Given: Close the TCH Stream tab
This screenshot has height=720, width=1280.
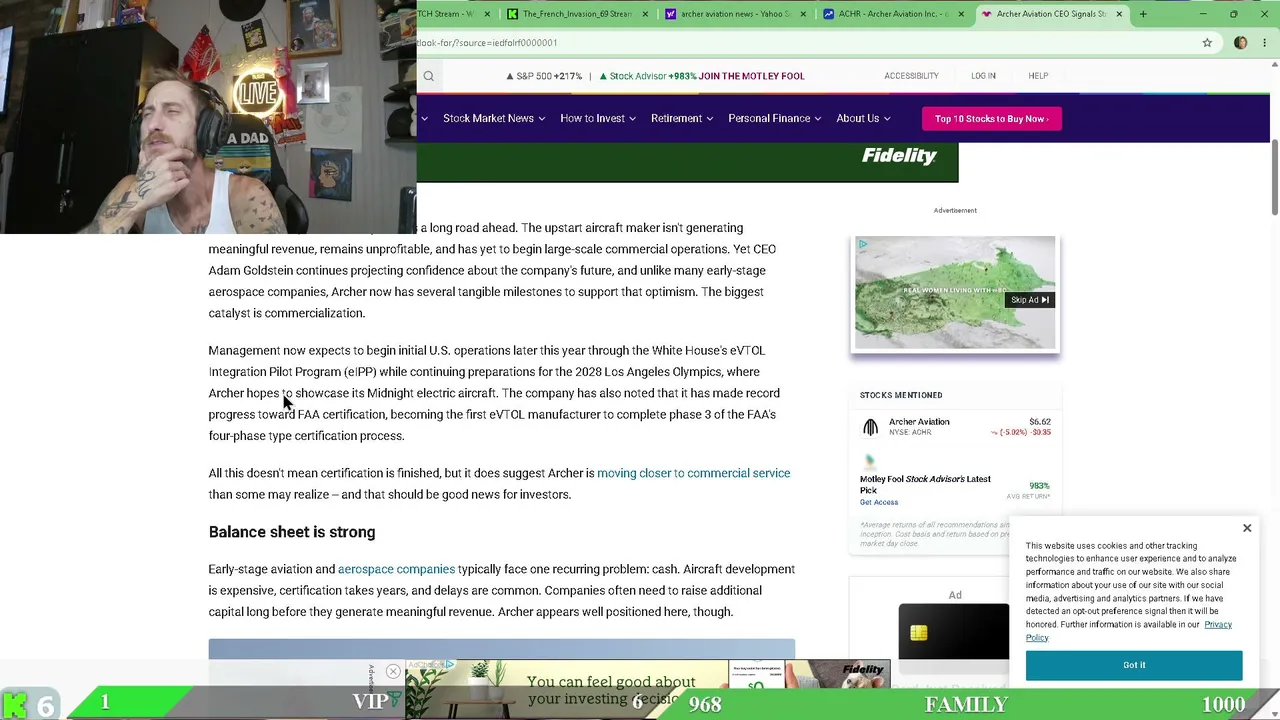Looking at the screenshot, I should tap(487, 14).
